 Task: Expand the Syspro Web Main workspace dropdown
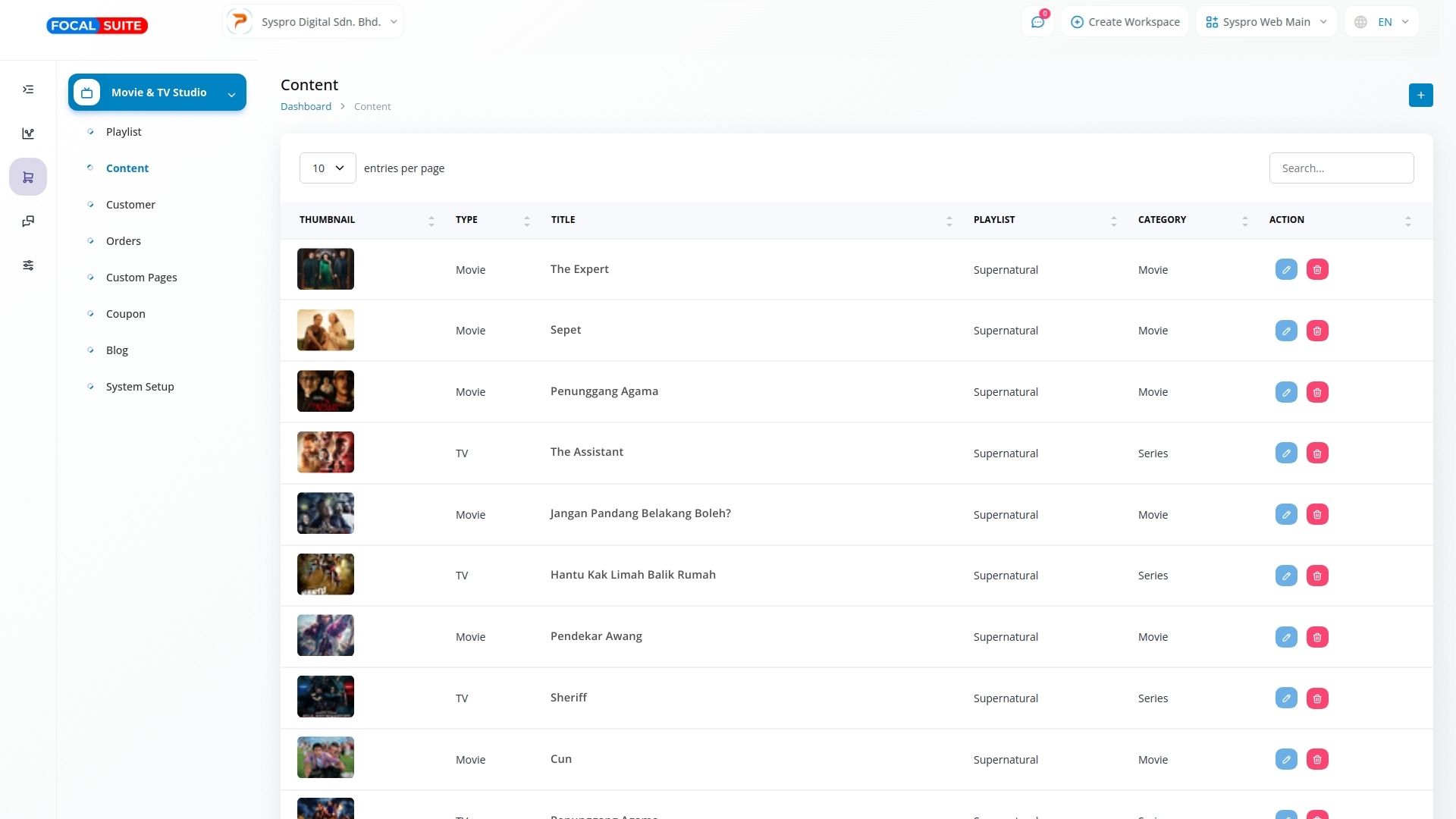1266,22
